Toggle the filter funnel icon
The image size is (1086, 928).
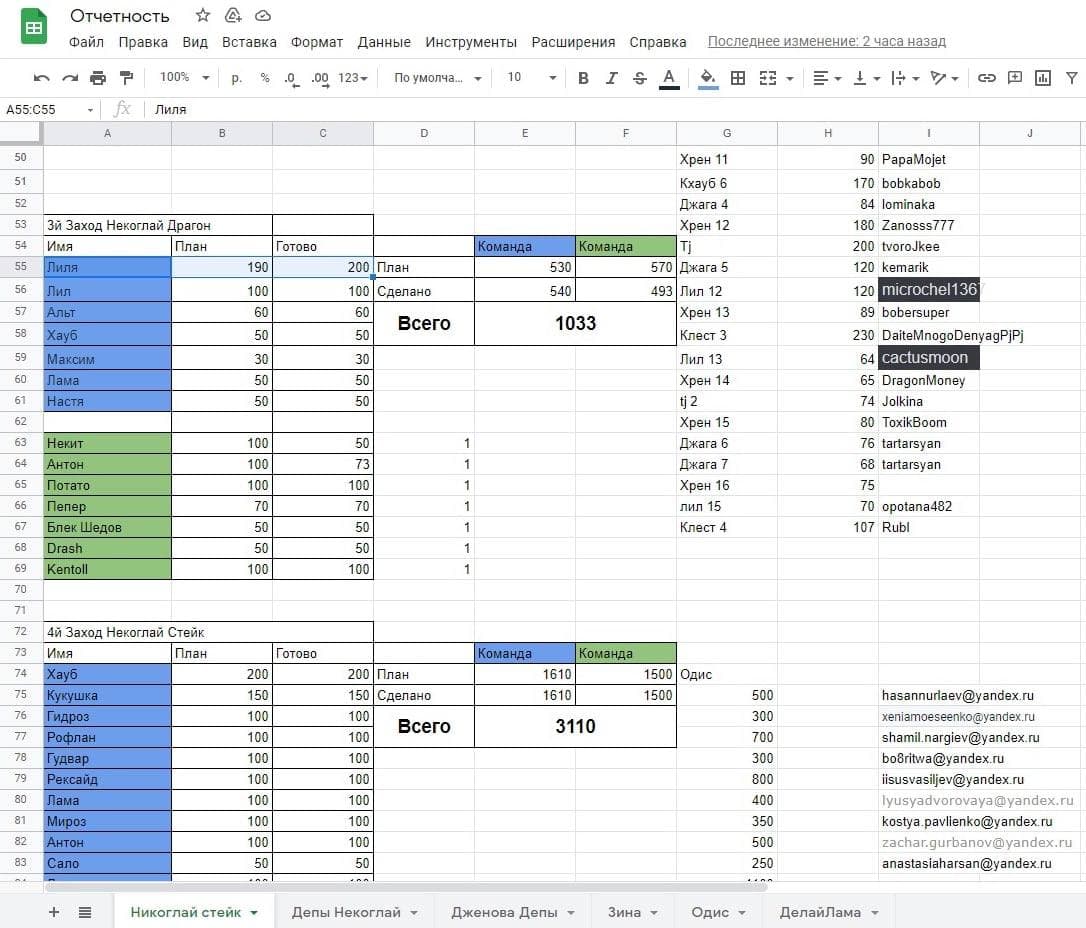pyautogui.click(x=1072, y=78)
